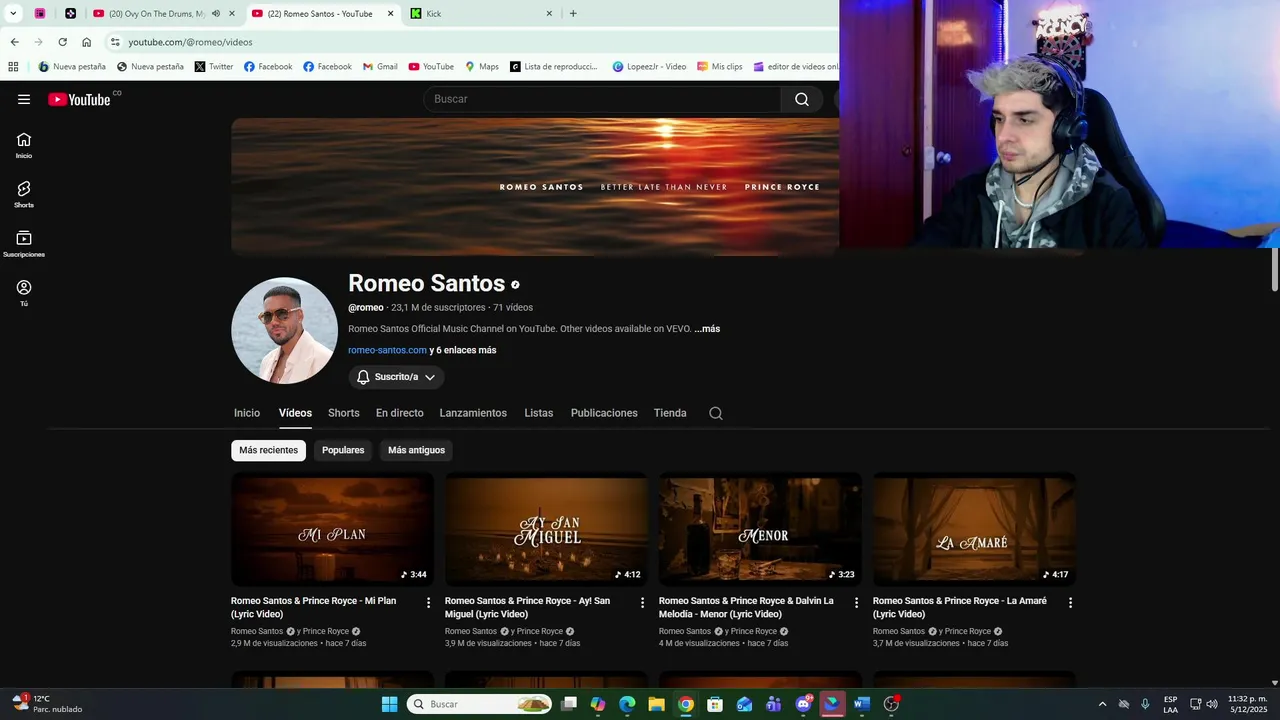This screenshot has width=1280, height=720.
Task: Click the page vertical scrollbar
Action: 1274,270
